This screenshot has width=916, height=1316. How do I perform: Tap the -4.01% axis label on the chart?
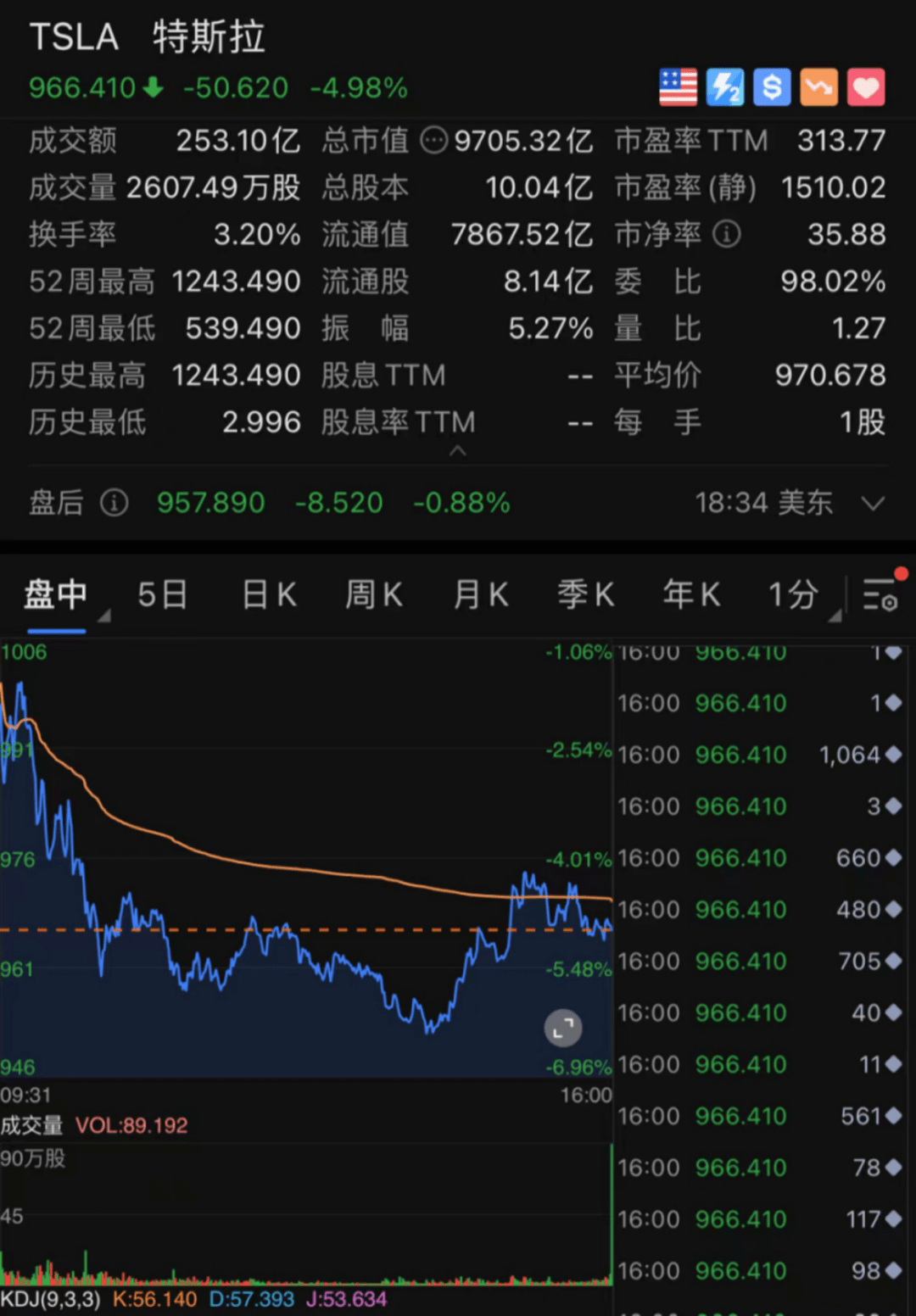[x=578, y=860]
